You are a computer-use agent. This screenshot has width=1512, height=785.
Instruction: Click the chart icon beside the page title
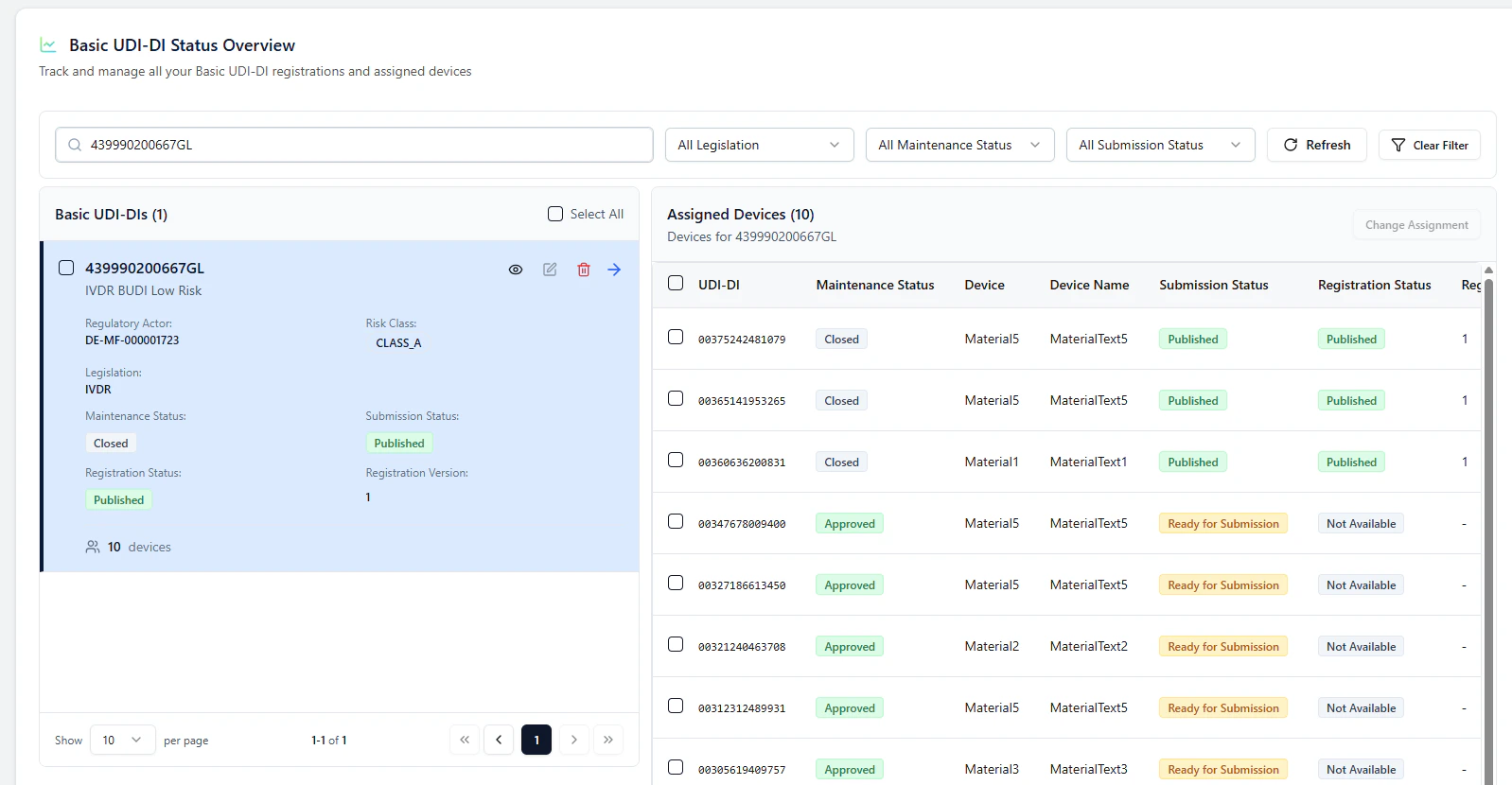[x=48, y=44]
